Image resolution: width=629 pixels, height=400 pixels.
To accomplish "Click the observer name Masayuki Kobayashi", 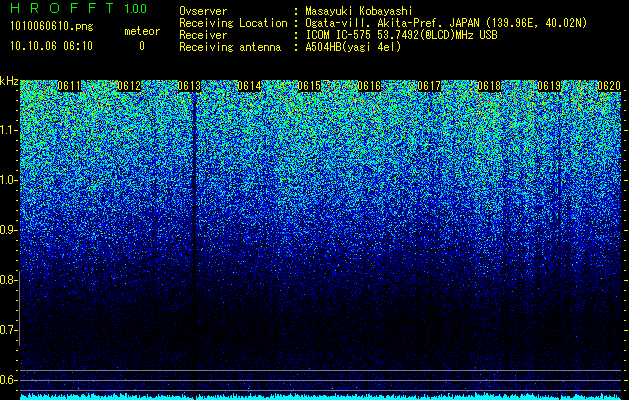I will (x=359, y=12).
